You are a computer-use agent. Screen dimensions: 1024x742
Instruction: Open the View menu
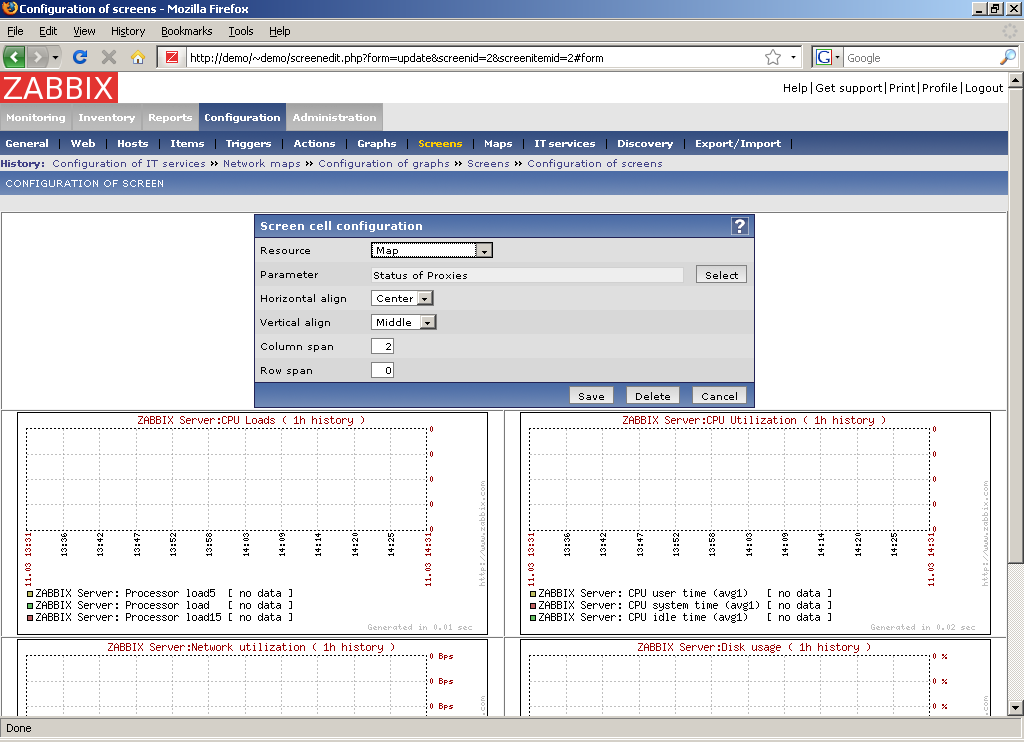pyautogui.click(x=84, y=31)
